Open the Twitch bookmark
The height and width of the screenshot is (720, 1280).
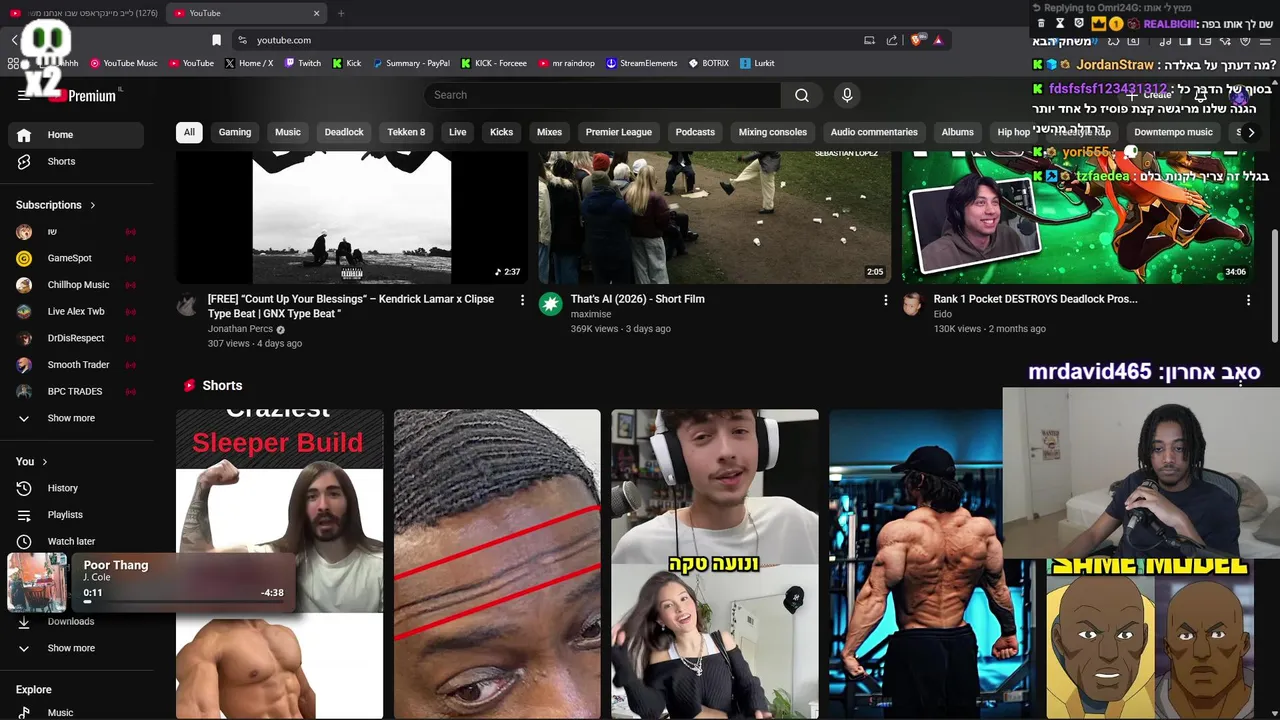pyautogui.click(x=303, y=63)
